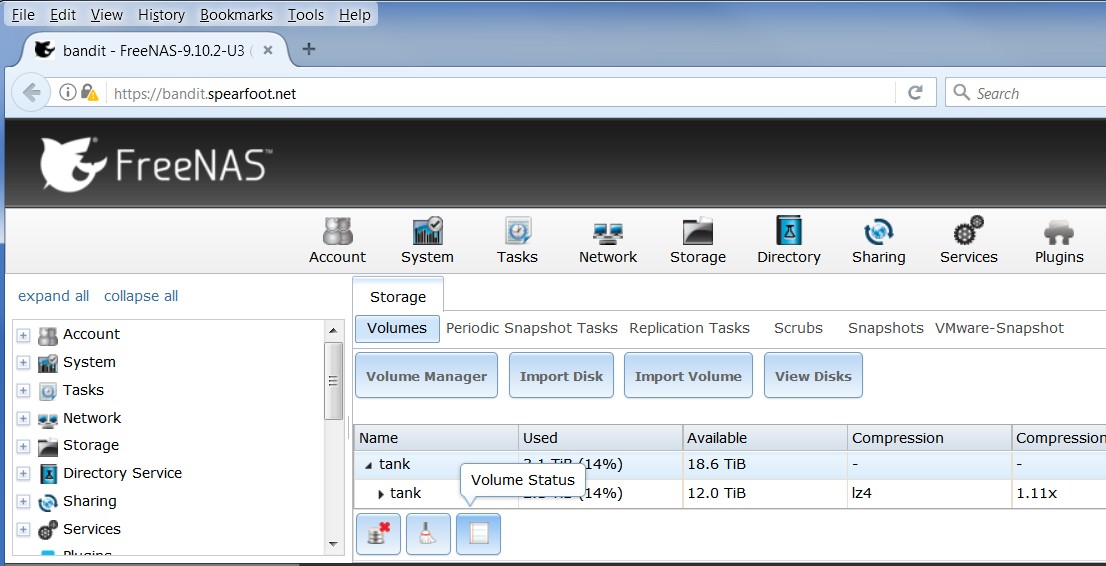Click the URL address bar
Image resolution: width=1106 pixels, height=566 pixels.
(x=501, y=92)
